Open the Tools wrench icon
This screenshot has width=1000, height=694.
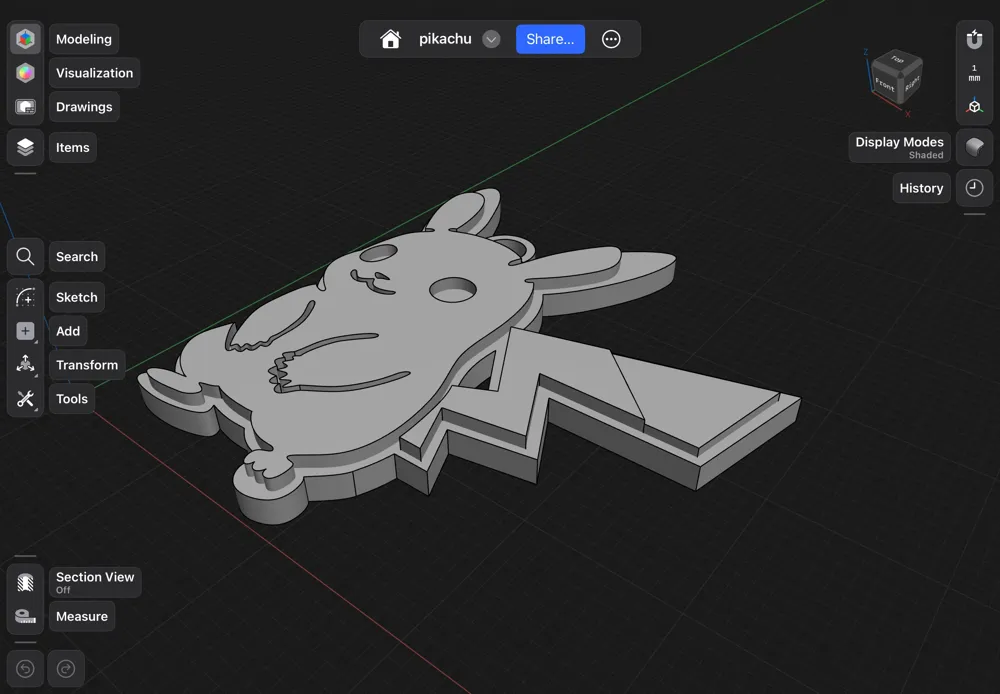[25, 398]
